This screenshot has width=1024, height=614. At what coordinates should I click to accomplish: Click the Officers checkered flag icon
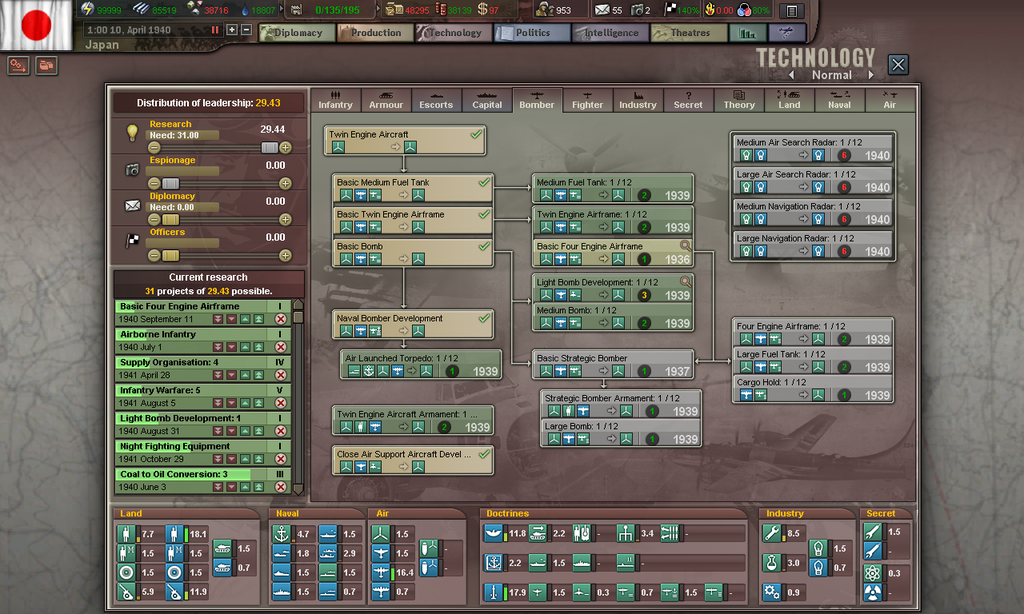pos(133,240)
